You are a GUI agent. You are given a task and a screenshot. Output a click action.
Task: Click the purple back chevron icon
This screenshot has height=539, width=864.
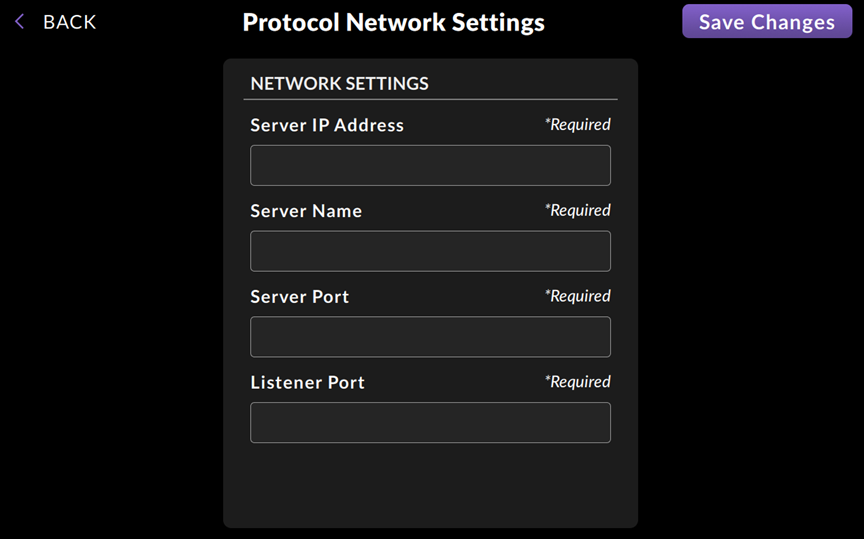[x=19, y=22]
